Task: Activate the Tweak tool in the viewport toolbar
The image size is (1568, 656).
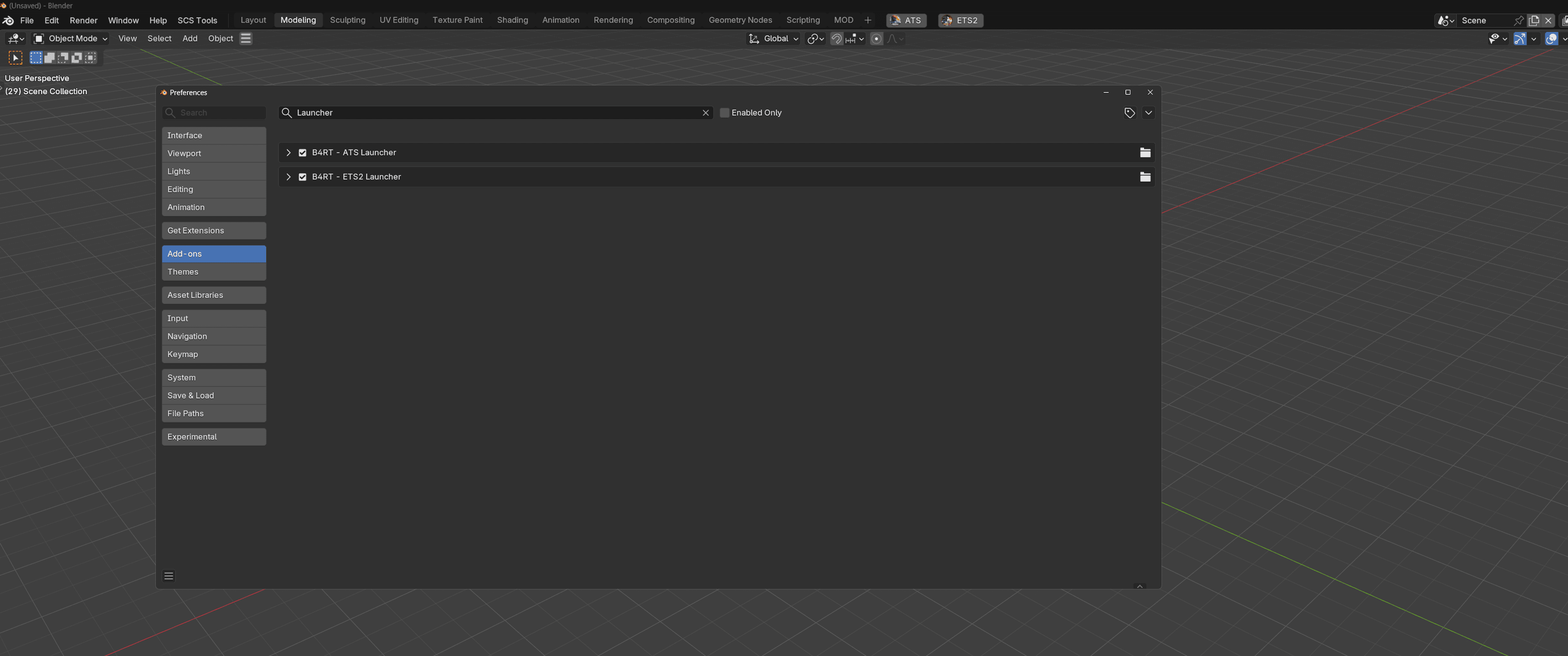Action: [x=15, y=57]
